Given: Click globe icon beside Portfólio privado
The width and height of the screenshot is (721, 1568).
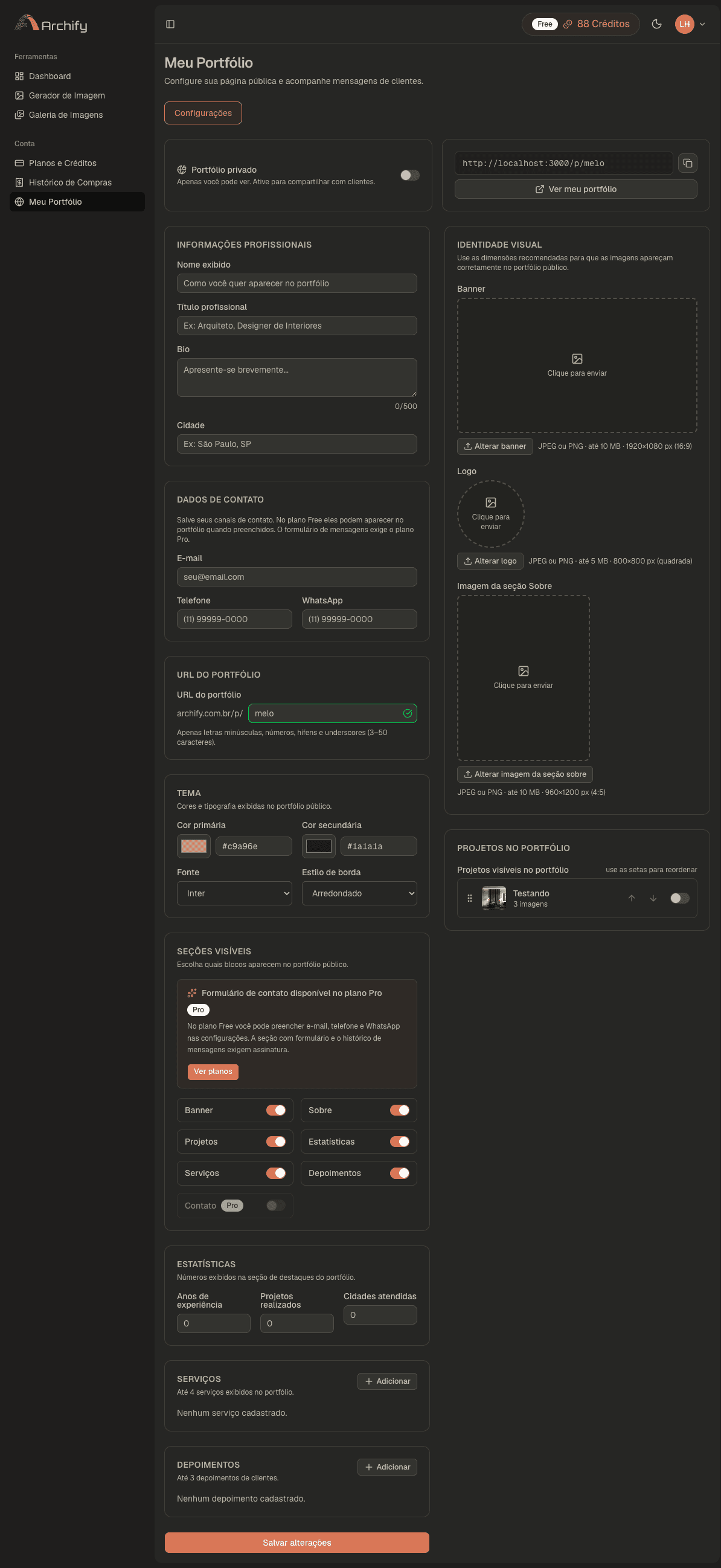Looking at the screenshot, I should [x=182, y=170].
